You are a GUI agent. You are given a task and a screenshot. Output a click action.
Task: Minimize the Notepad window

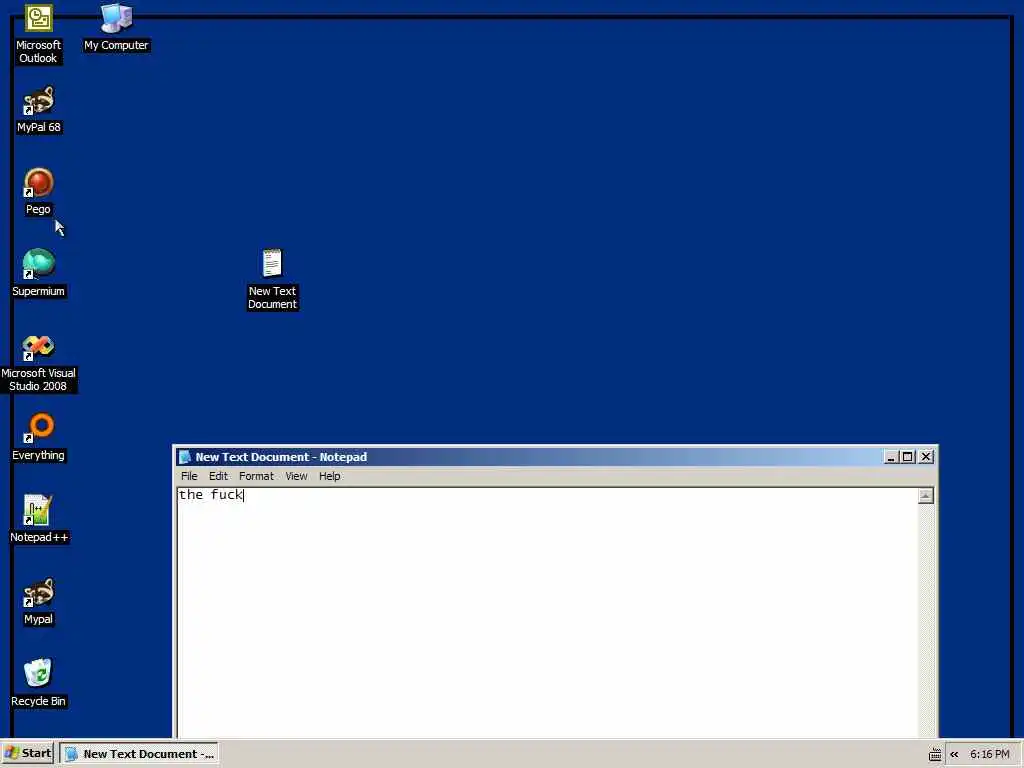click(x=890, y=456)
